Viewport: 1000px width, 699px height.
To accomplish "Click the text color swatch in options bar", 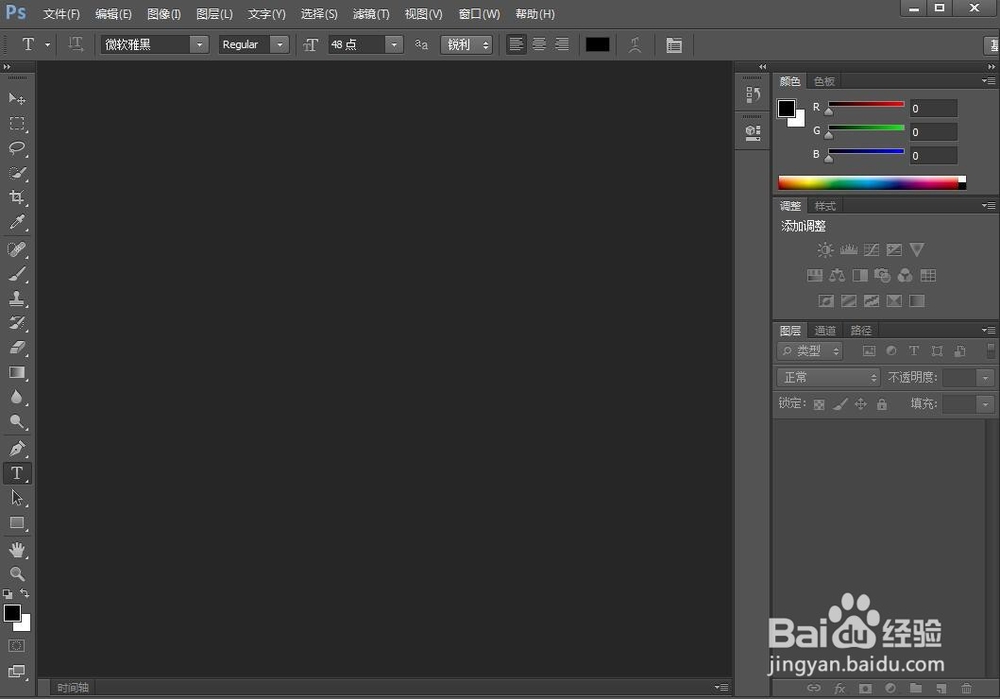I will click(x=598, y=45).
